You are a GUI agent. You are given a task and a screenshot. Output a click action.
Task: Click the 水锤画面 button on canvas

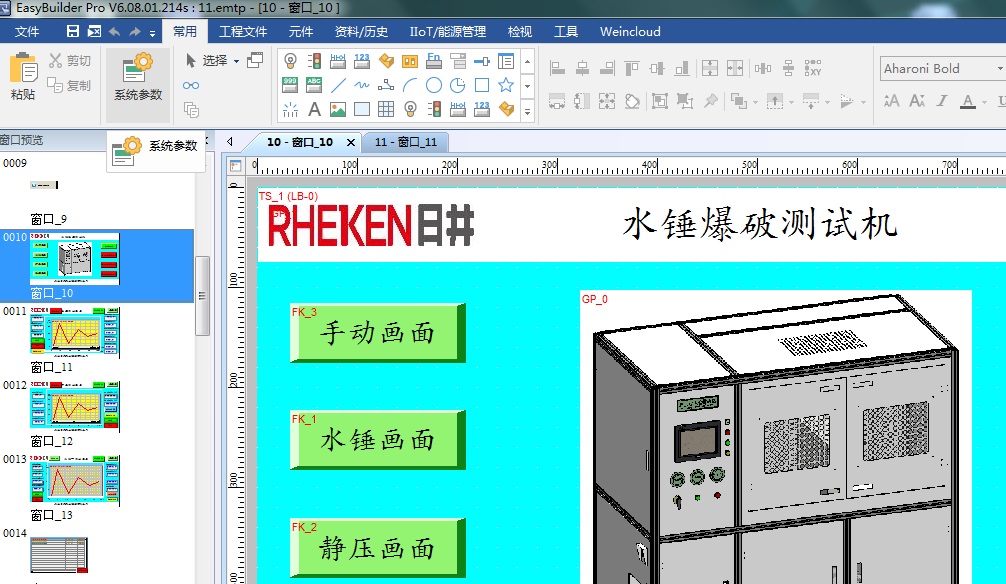tap(377, 440)
